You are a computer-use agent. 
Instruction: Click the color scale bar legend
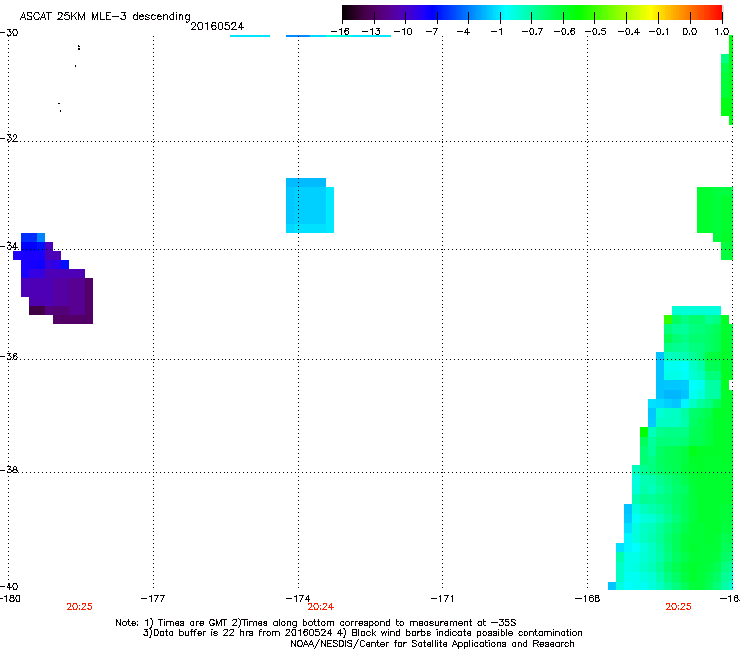tap(532, 13)
